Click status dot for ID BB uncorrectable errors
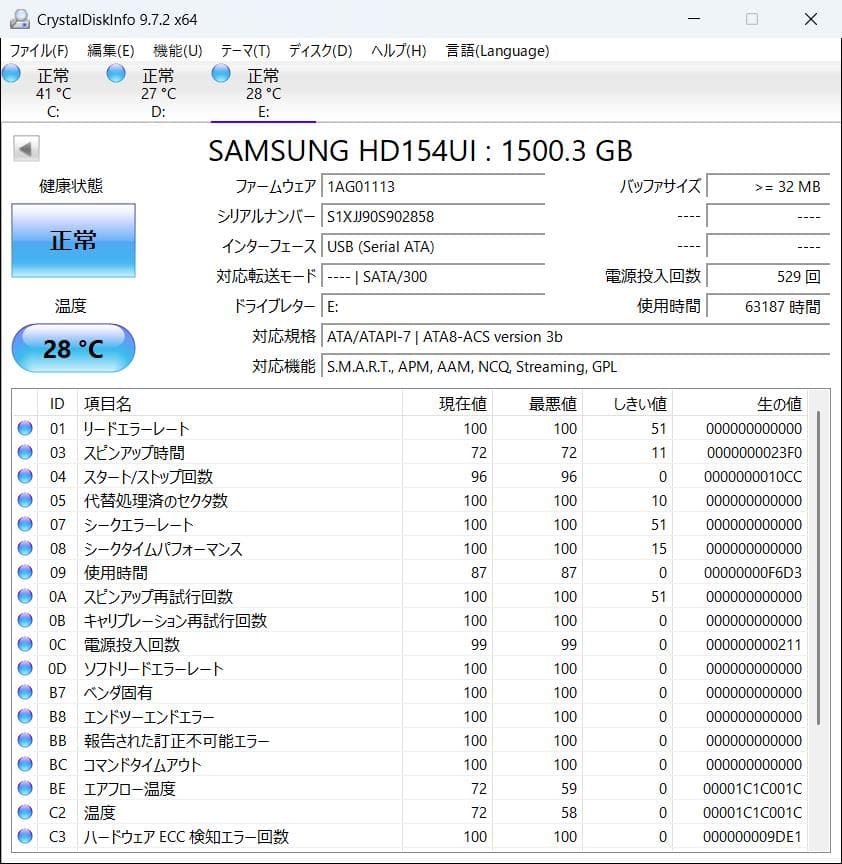 tap(25, 740)
